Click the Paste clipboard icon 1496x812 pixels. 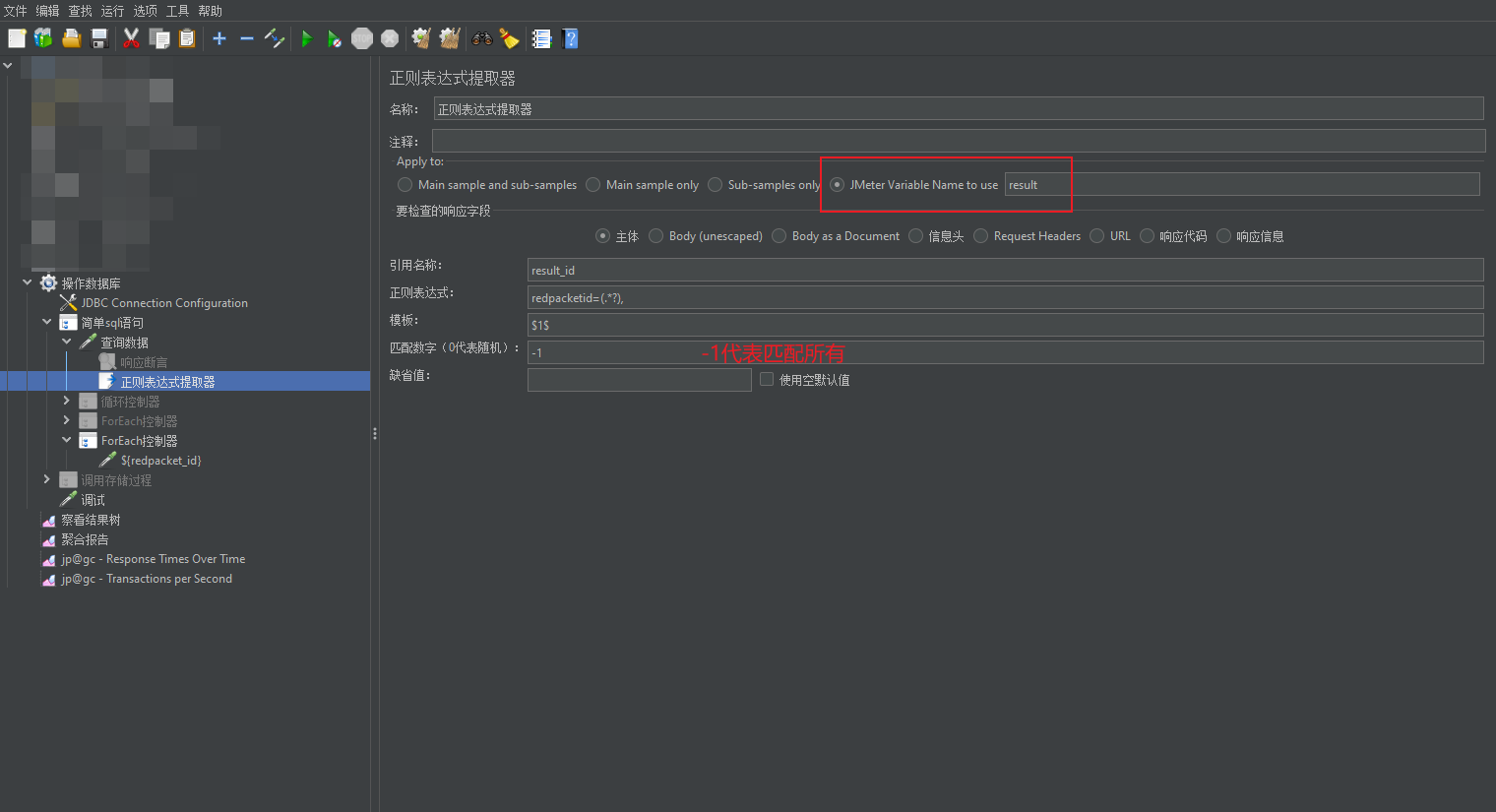click(x=187, y=38)
